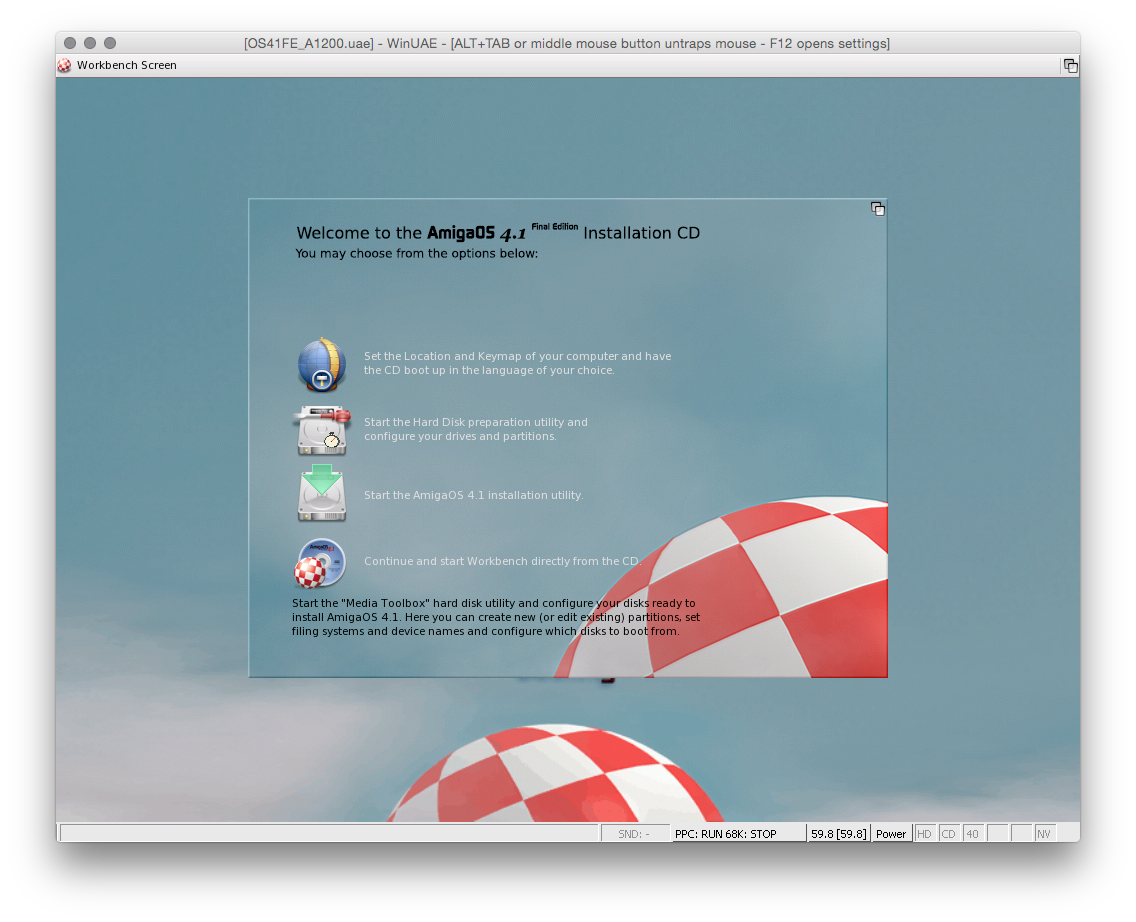The image size is (1136, 922).
Task: Start the AmigaOS 4.1 installation utility icon
Action: 322,493
